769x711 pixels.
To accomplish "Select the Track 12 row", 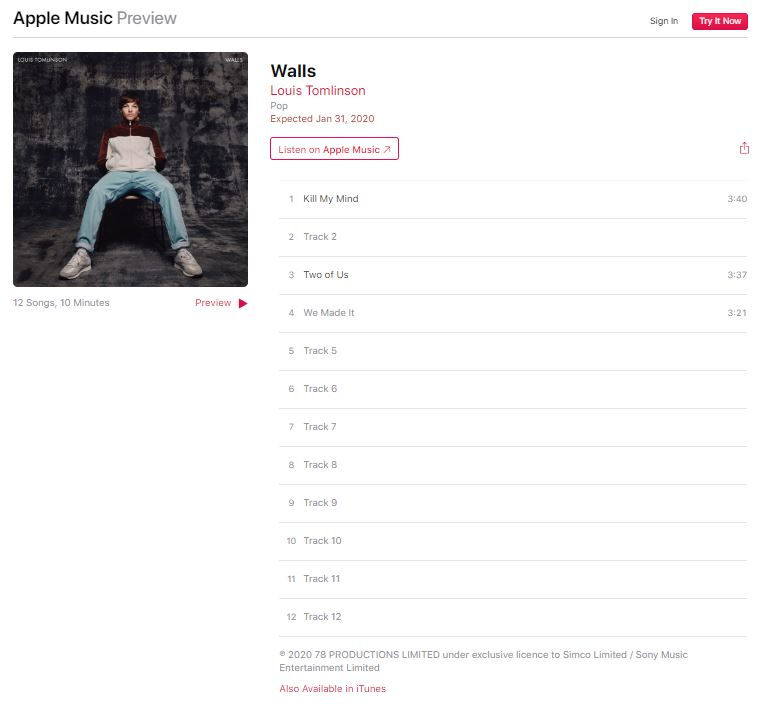I will (x=513, y=617).
